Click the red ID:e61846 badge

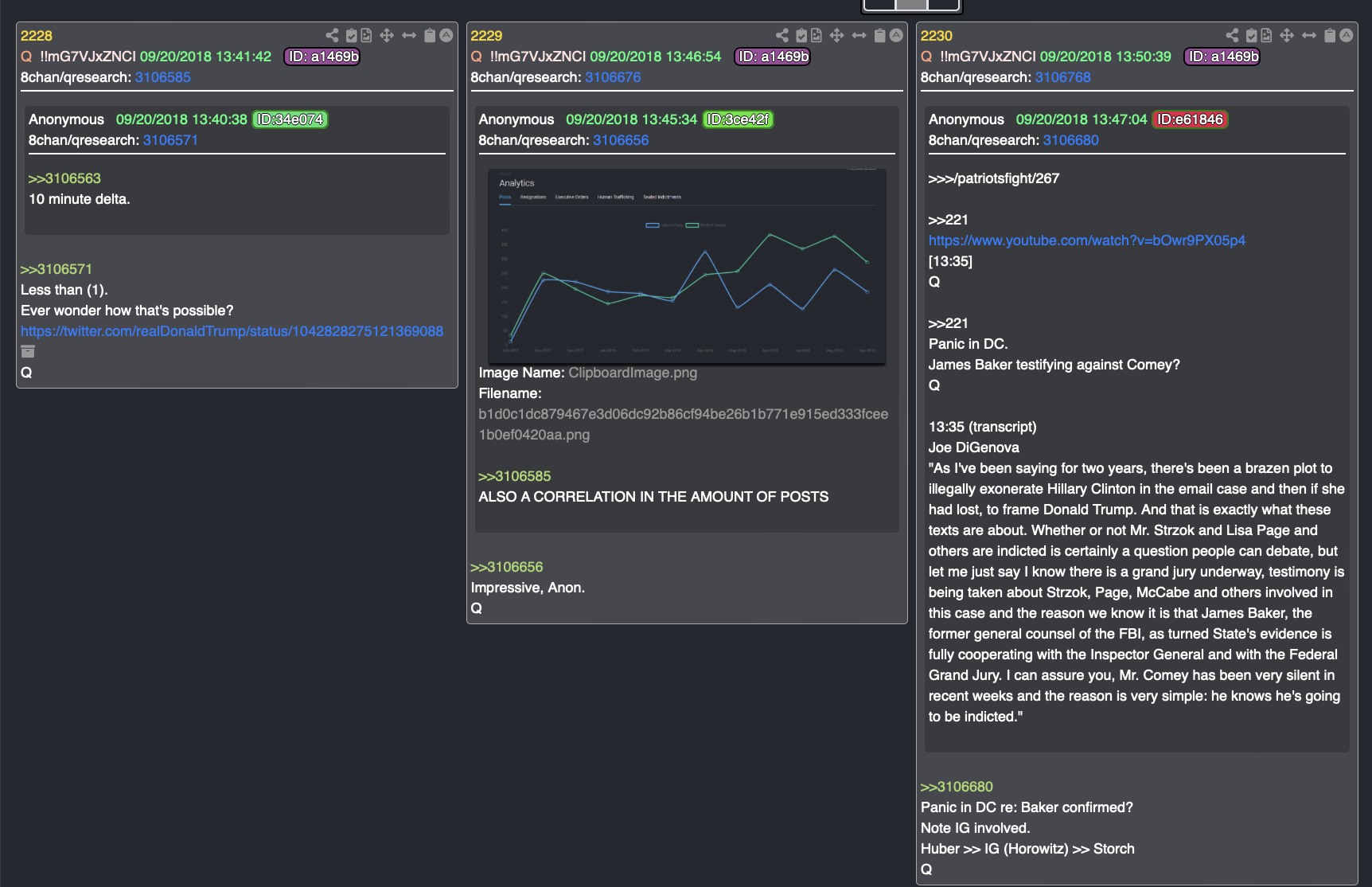(x=1191, y=119)
